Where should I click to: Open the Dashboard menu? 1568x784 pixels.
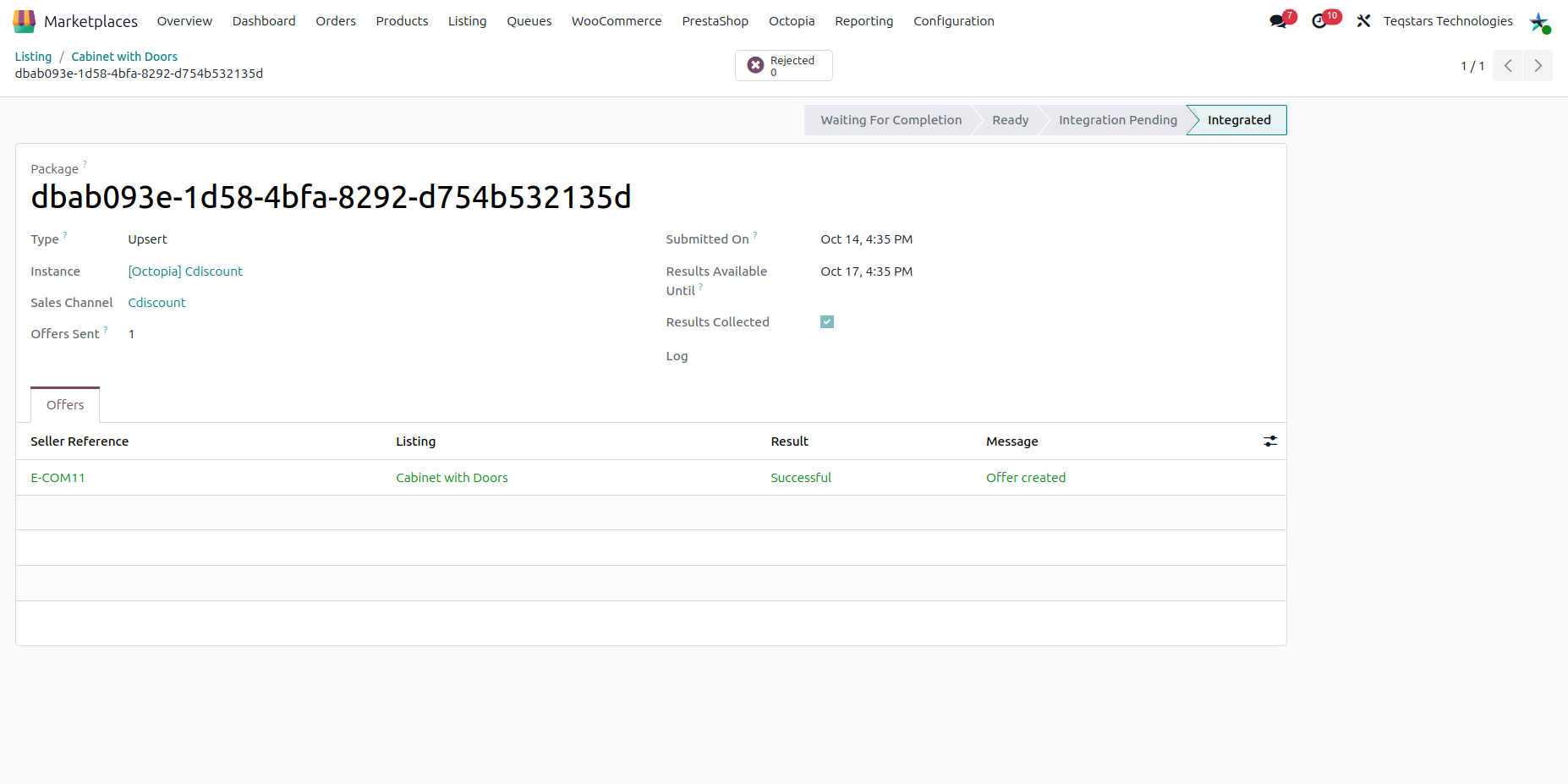point(264,21)
